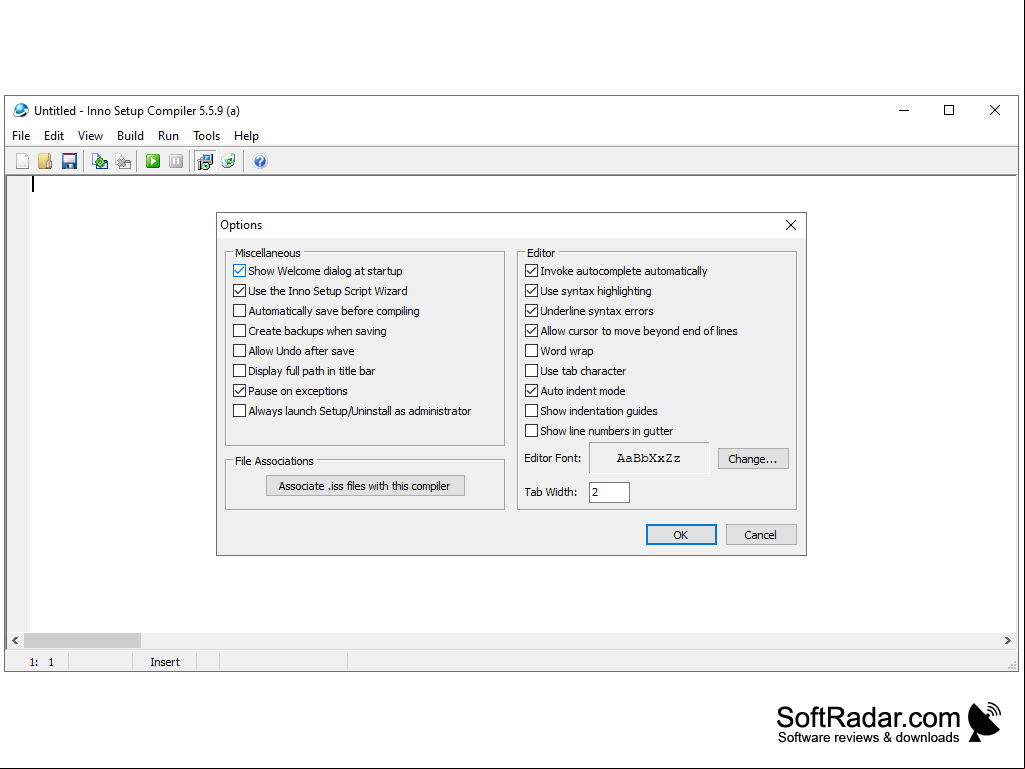1025x769 pixels.
Task: Open the Run menu
Action: coord(168,136)
